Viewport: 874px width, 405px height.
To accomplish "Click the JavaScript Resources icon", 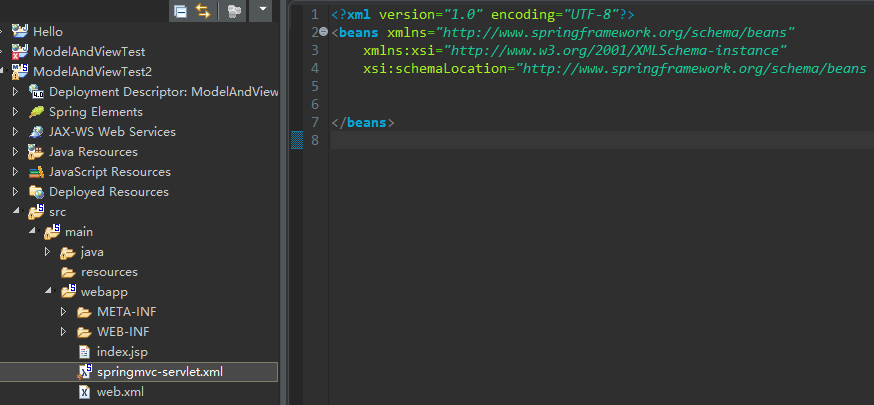I will 36,172.
